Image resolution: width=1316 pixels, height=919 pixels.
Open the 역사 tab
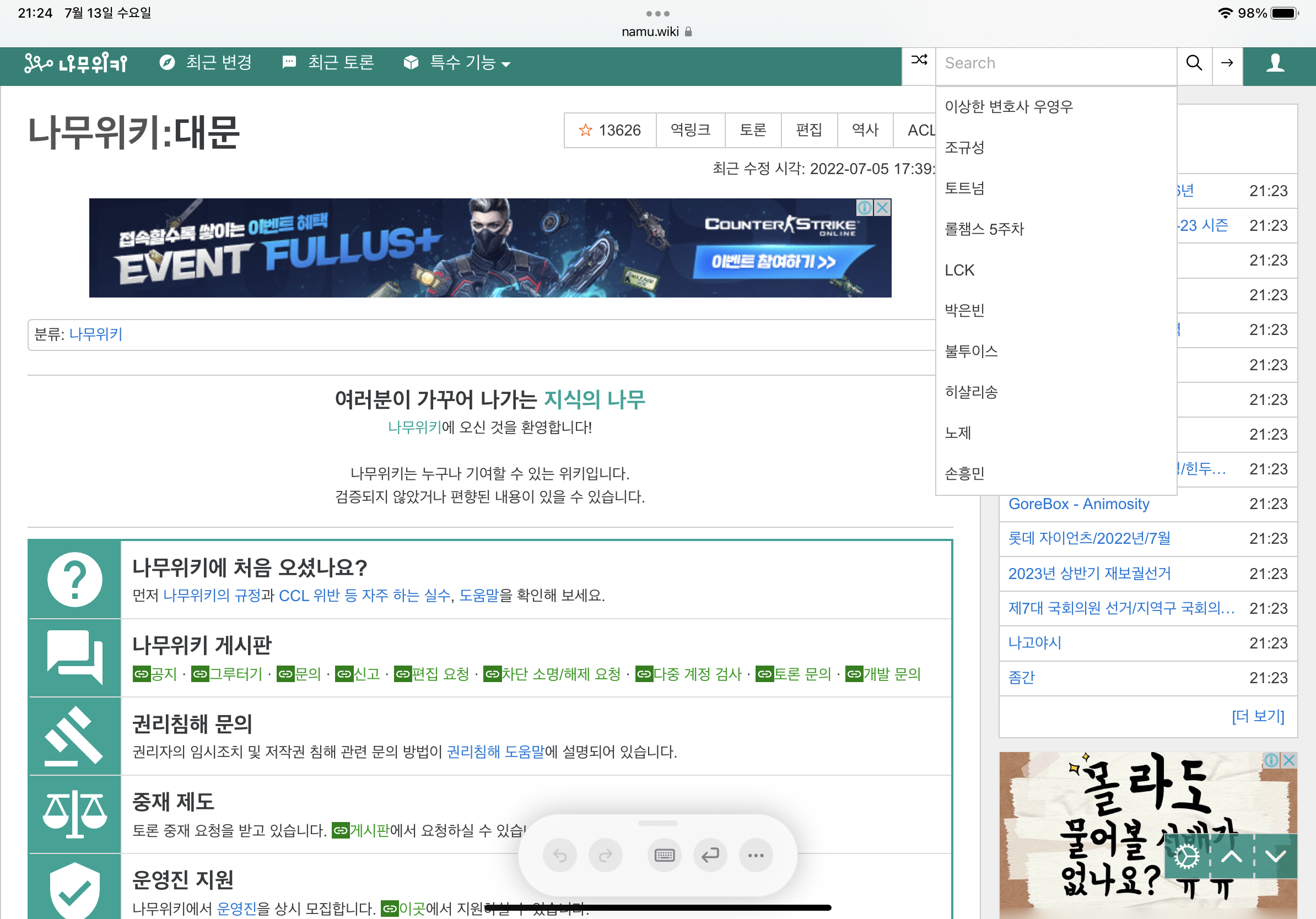(865, 131)
